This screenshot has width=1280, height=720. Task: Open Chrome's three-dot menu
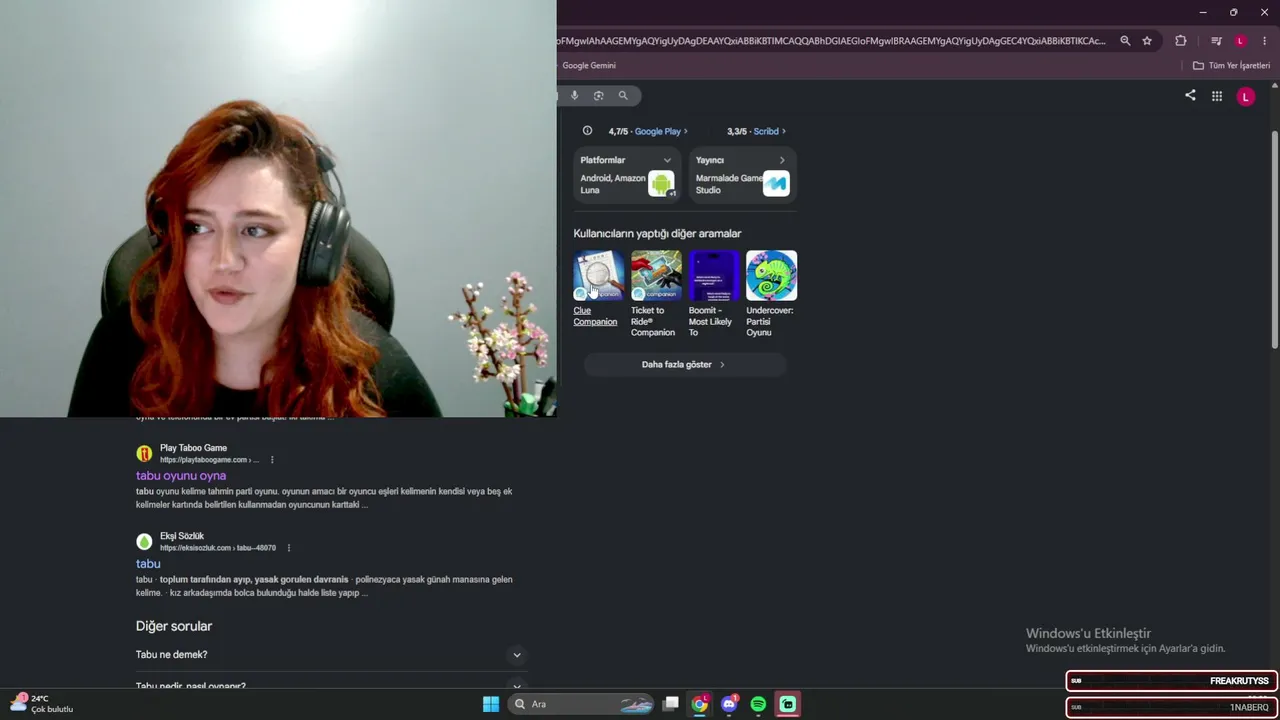point(1265,41)
